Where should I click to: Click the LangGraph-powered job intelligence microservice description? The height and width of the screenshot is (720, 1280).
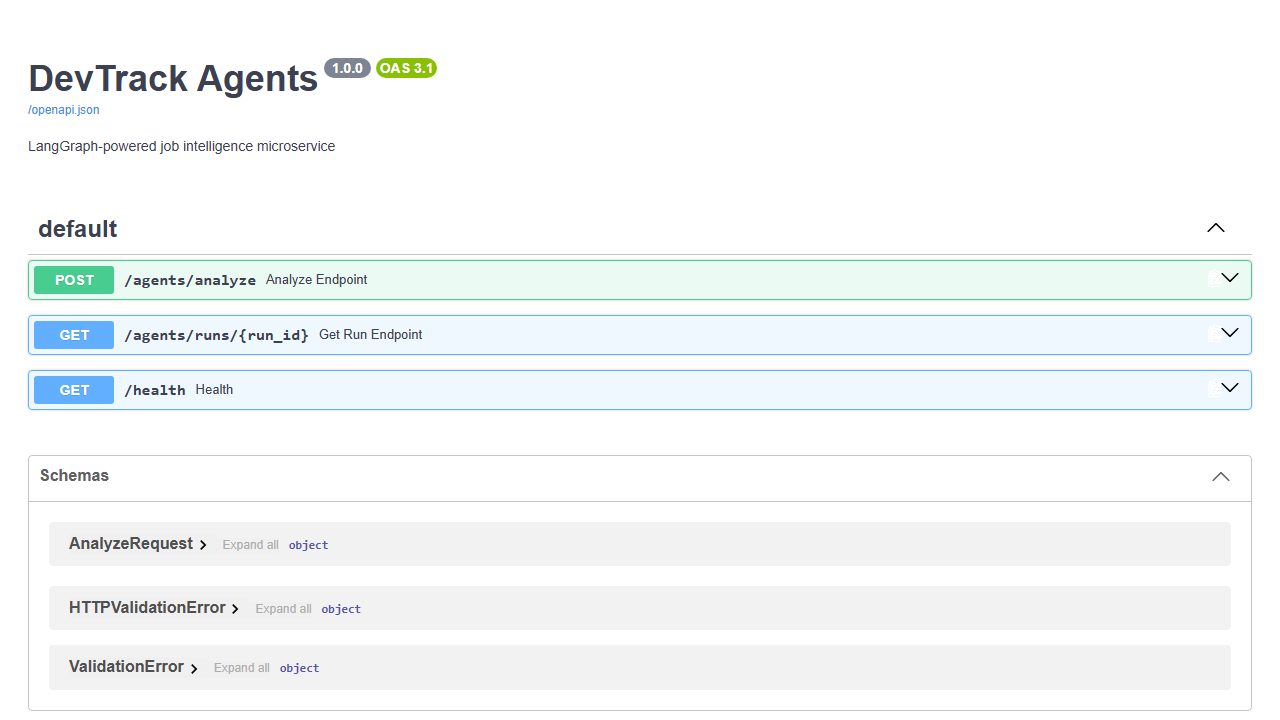point(182,146)
